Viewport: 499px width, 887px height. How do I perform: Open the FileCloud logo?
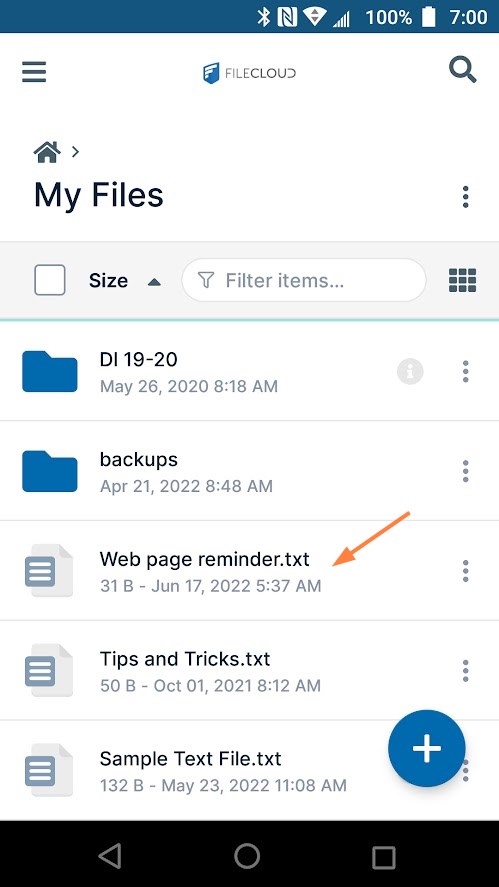coord(249,73)
